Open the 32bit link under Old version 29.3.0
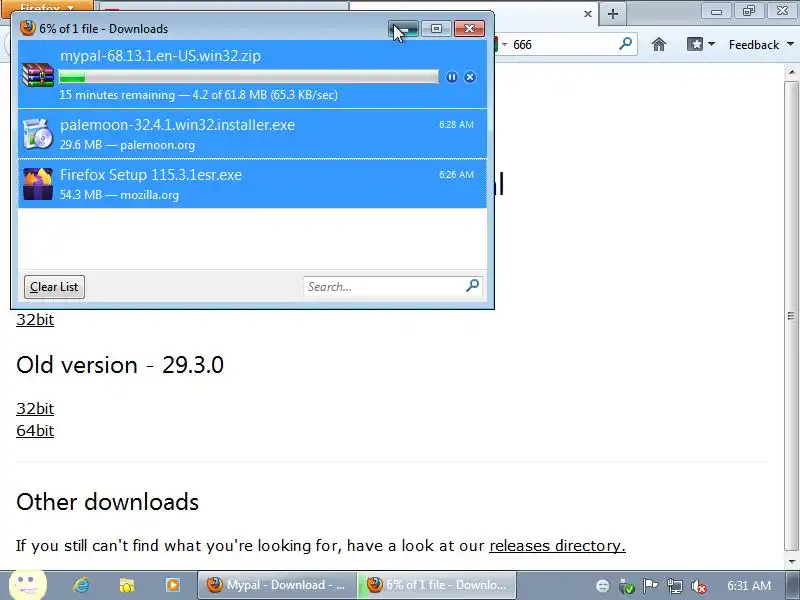Image resolution: width=800 pixels, height=600 pixels. pos(35,409)
